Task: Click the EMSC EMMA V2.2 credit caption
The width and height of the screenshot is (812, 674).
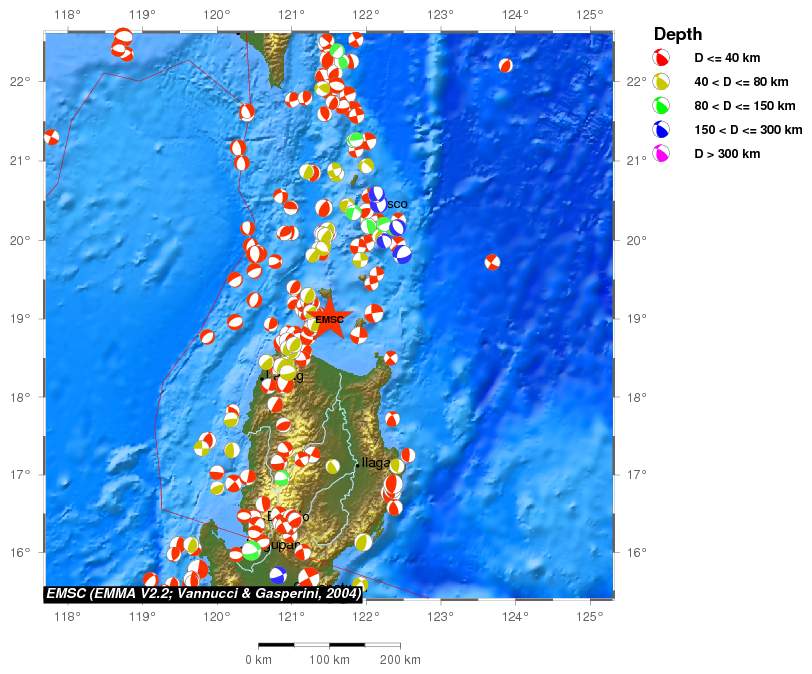Action: coord(204,594)
